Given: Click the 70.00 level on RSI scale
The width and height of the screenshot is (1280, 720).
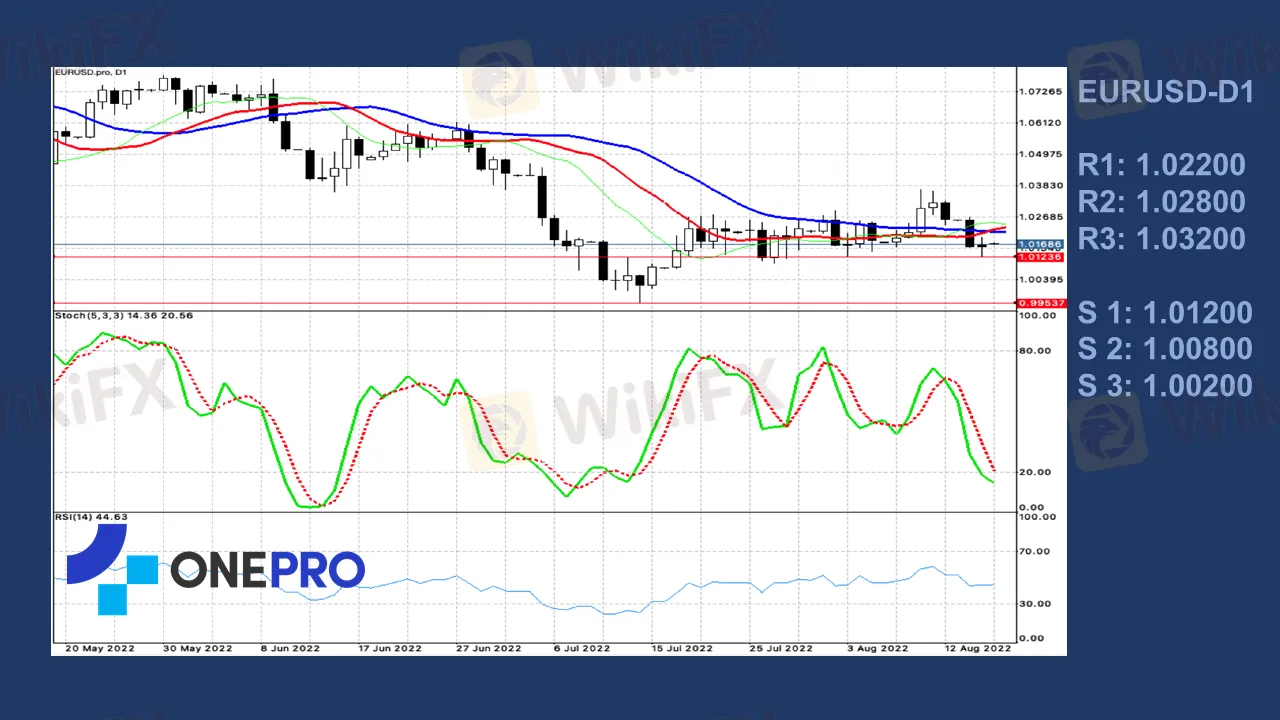Looking at the screenshot, I should point(1036,551).
